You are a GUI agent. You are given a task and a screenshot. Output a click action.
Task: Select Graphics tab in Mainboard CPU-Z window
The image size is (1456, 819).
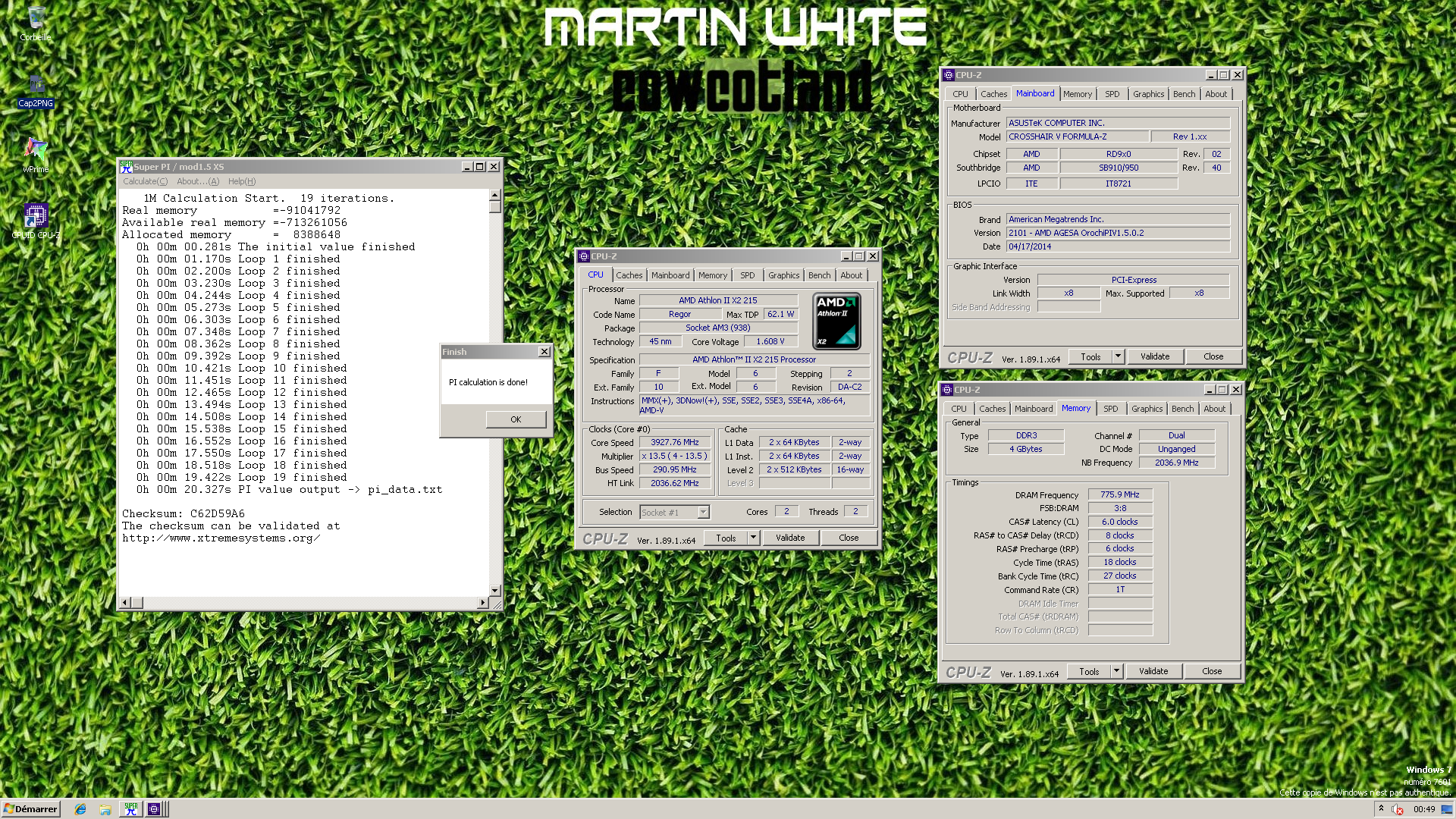[x=1148, y=94]
